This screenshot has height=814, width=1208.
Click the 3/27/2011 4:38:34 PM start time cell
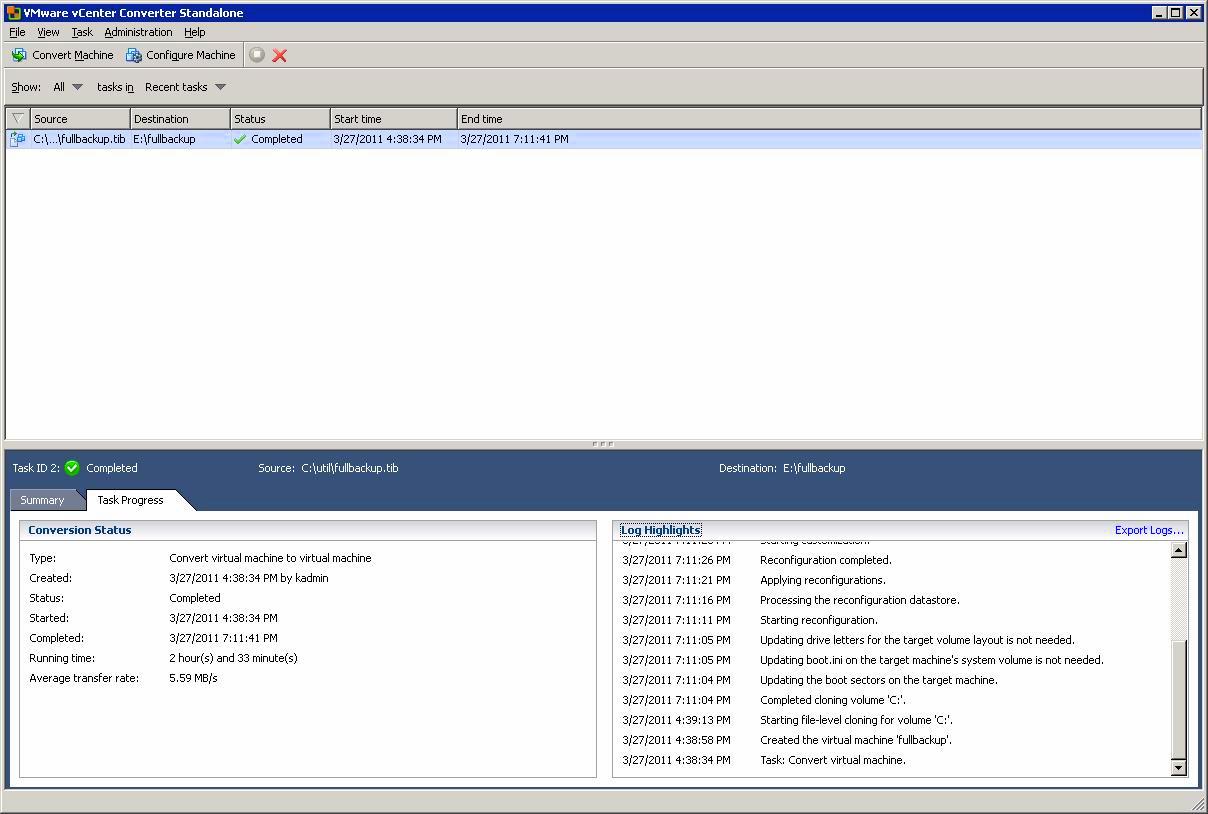click(x=387, y=139)
